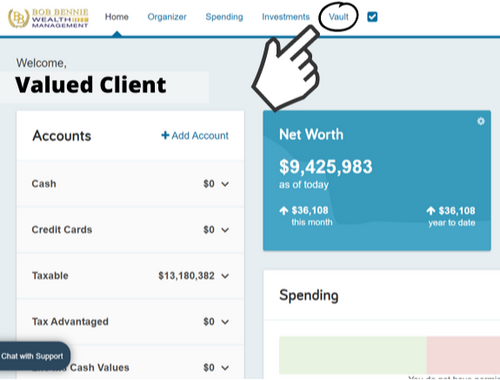Click the checkmark tasks icon in navbar

coord(372,17)
